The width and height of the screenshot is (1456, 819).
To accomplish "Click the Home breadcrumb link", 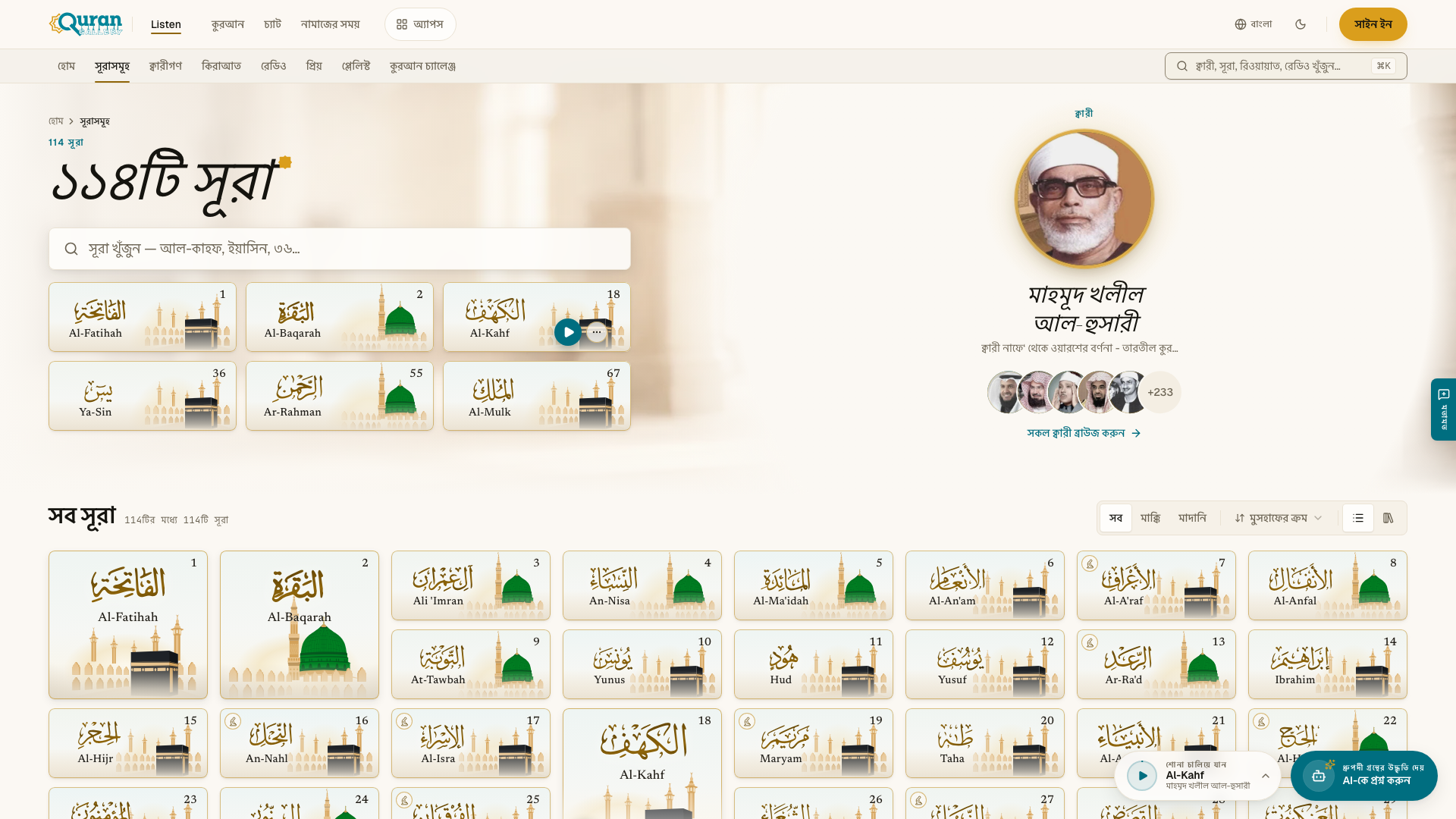I will (56, 121).
